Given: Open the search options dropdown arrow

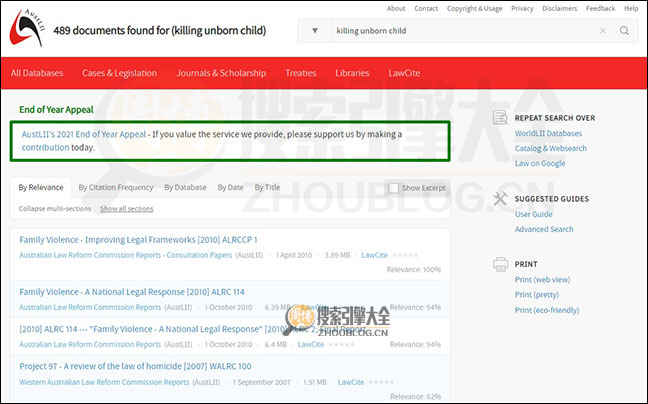Looking at the screenshot, I should click(314, 31).
